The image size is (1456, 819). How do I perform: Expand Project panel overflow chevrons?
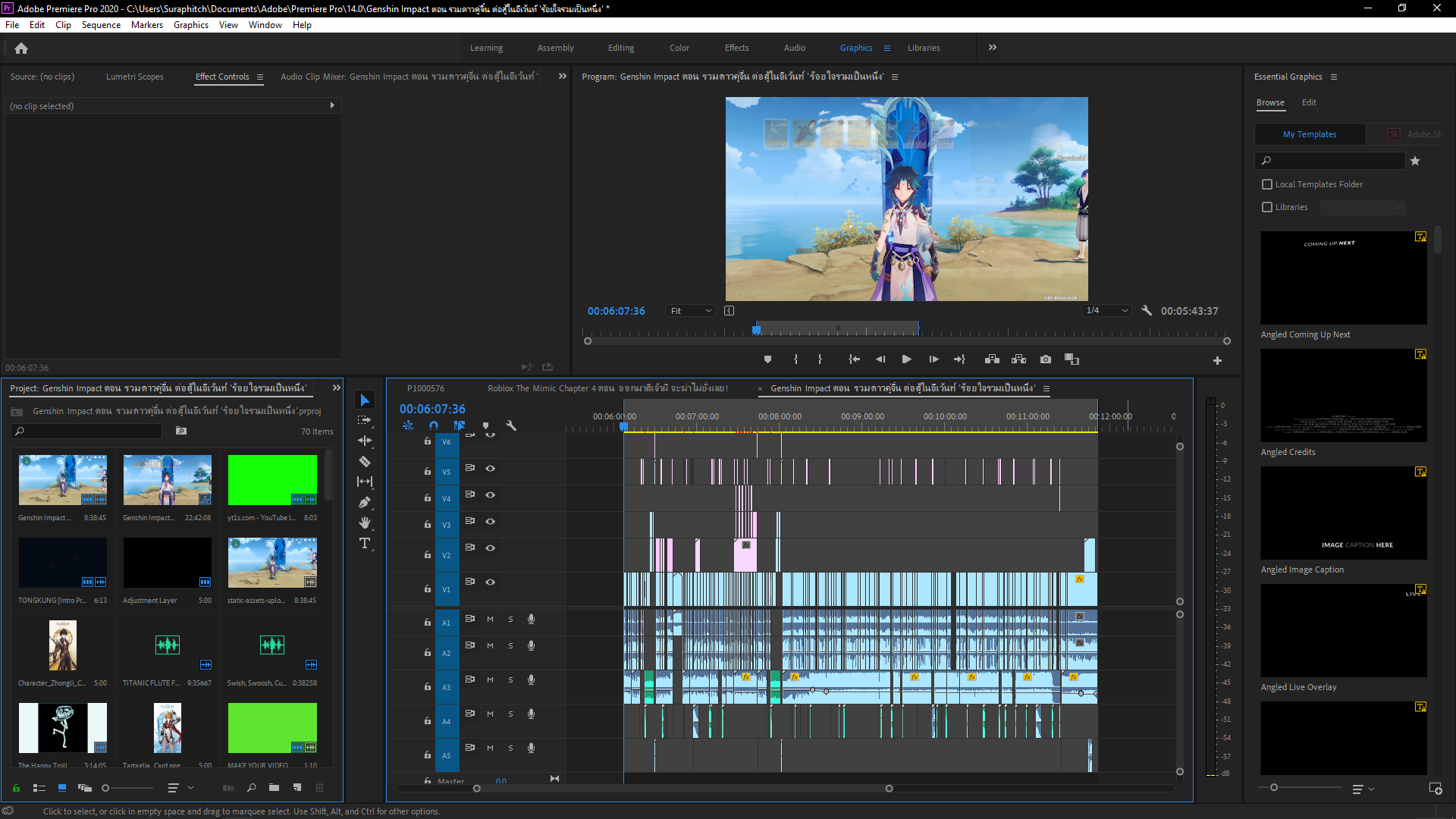point(336,388)
